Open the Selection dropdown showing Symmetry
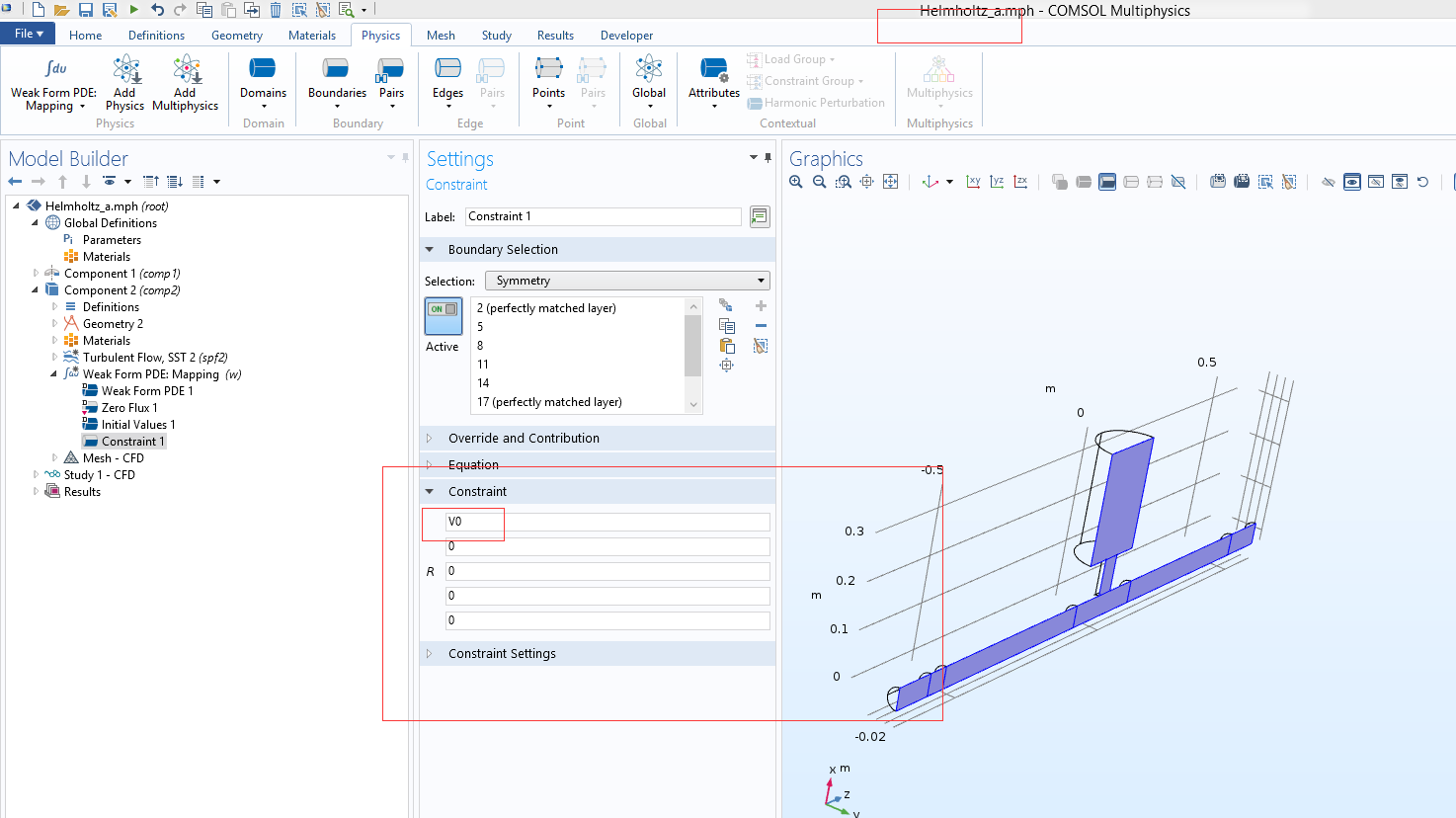Image resolution: width=1456 pixels, height=818 pixels. [627, 281]
